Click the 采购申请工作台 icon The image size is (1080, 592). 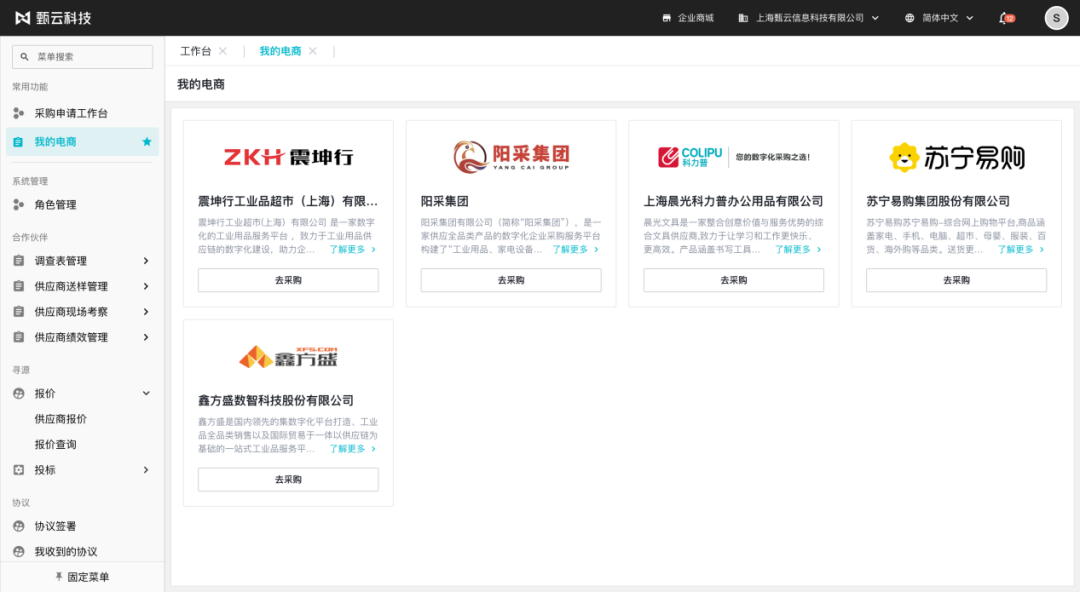click(x=19, y=113)
